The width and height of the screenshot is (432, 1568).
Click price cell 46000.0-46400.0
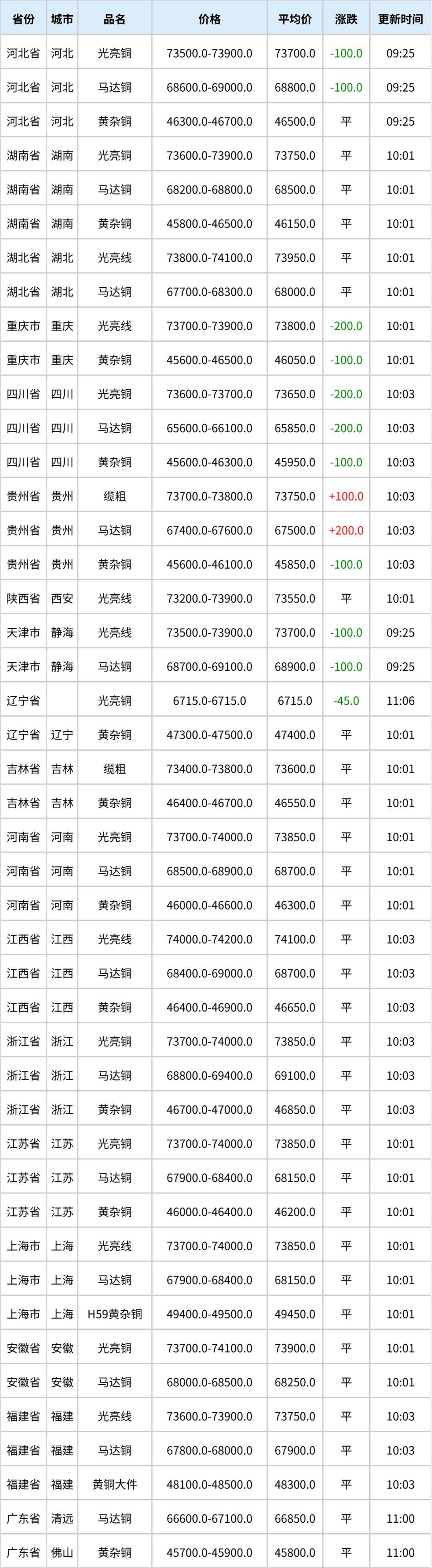click(x=209, y=1213)
